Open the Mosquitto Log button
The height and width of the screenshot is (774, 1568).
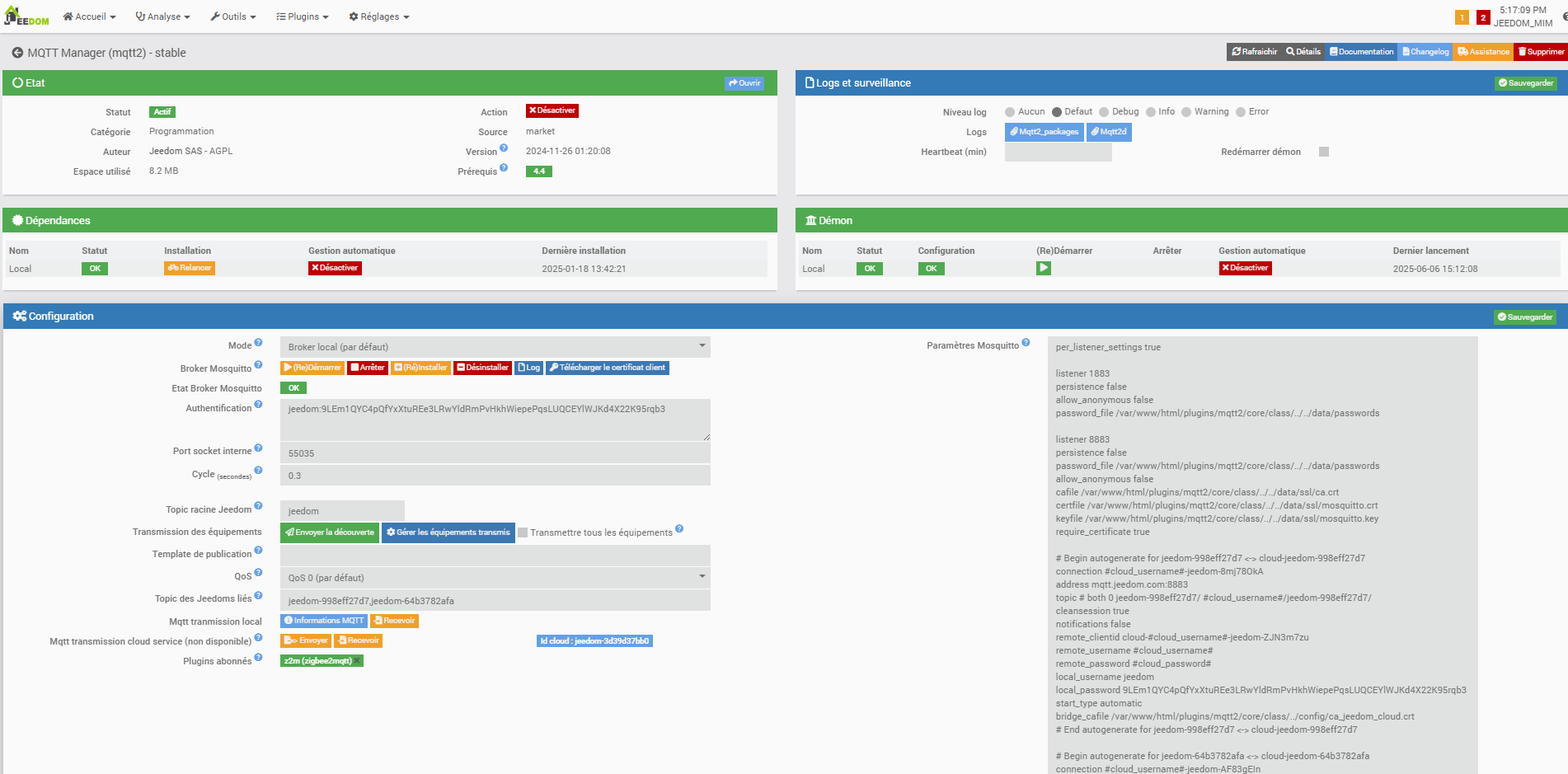click(529, 368)
